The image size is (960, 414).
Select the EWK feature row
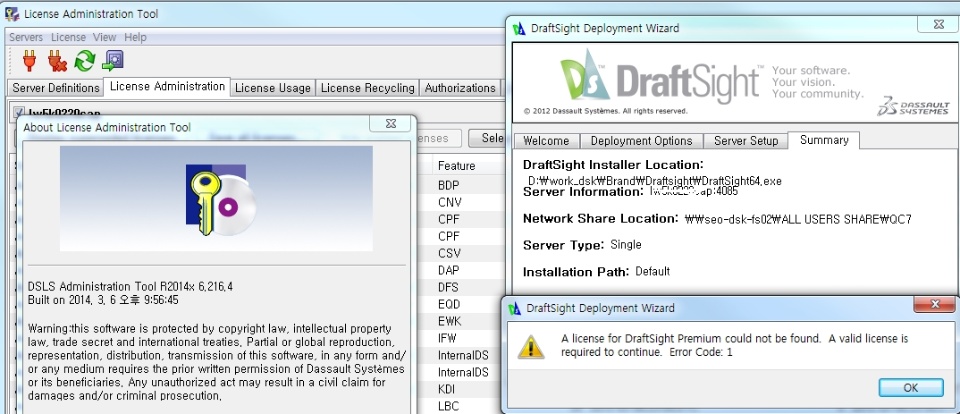[x=449, y=321]
